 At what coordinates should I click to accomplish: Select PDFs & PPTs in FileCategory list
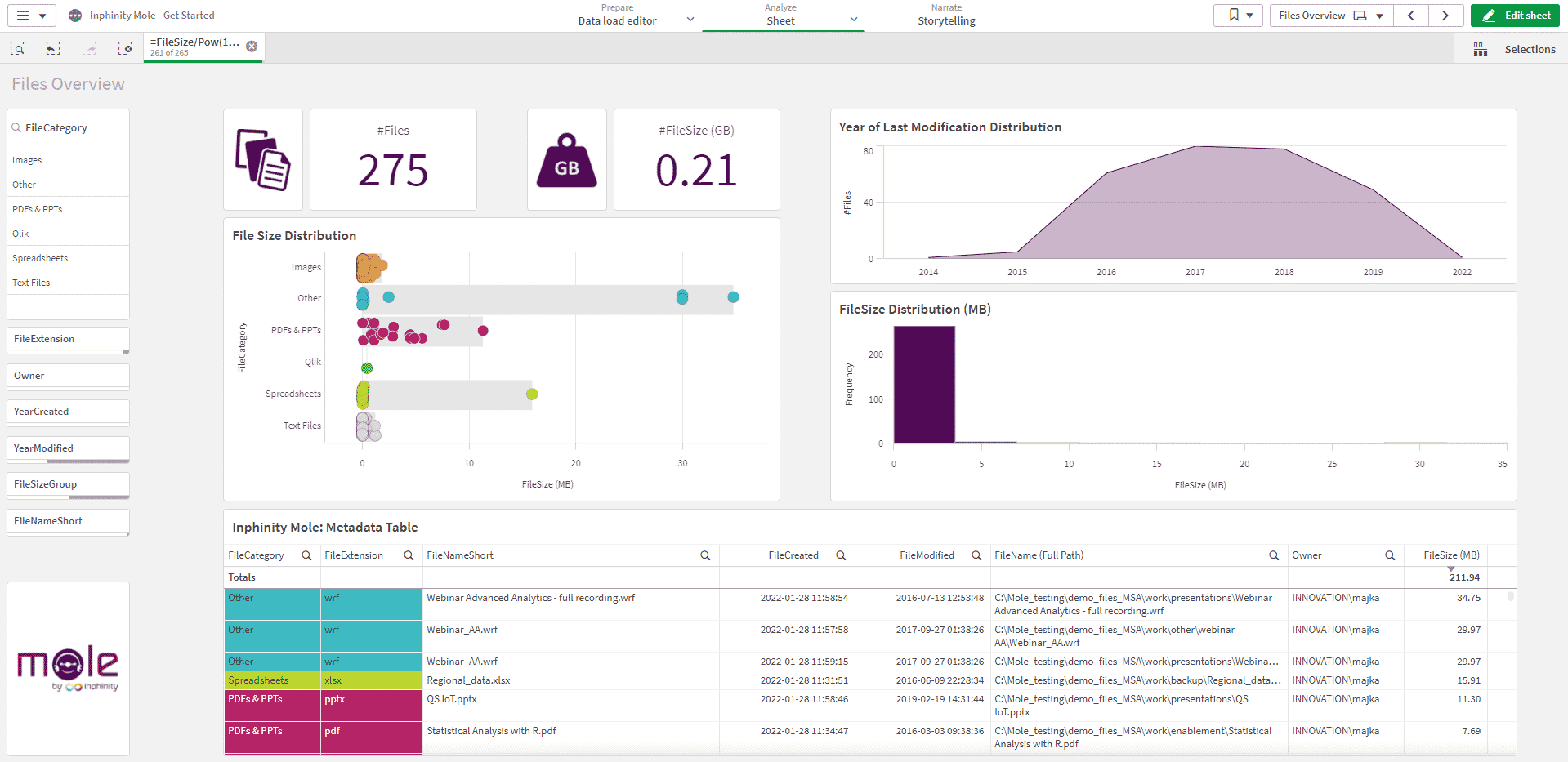point(68,209)
